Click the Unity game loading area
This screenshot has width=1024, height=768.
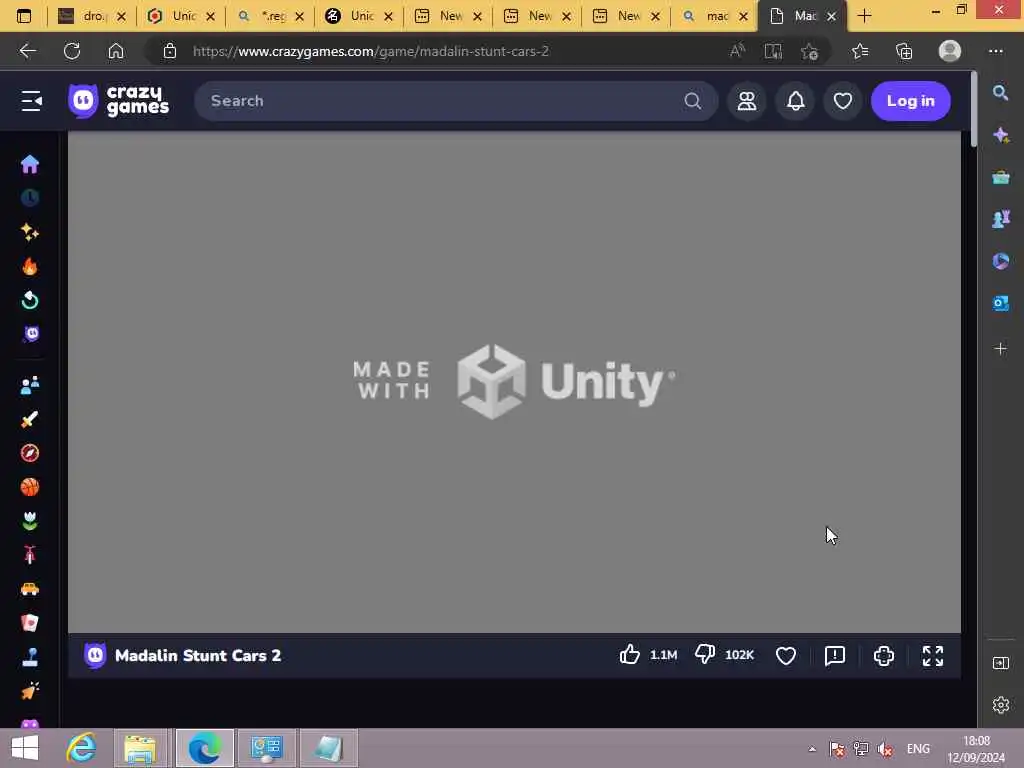click(514, 381)
